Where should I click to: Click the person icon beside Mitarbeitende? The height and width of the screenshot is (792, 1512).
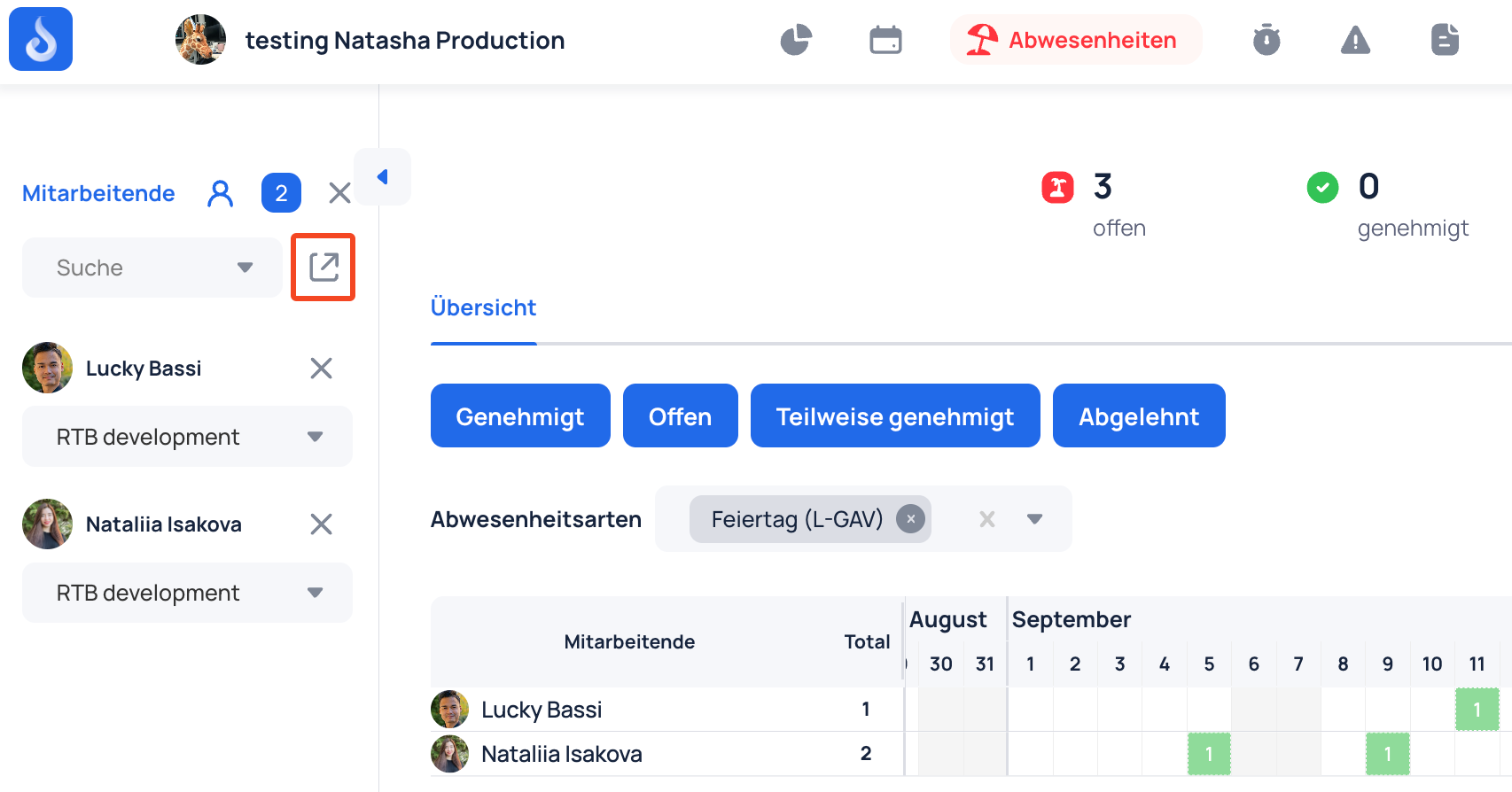pos(221,193)
